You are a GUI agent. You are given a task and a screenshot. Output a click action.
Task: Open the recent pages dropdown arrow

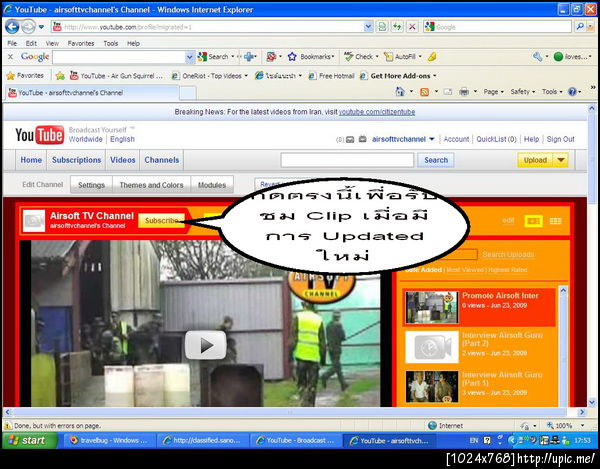41,27
